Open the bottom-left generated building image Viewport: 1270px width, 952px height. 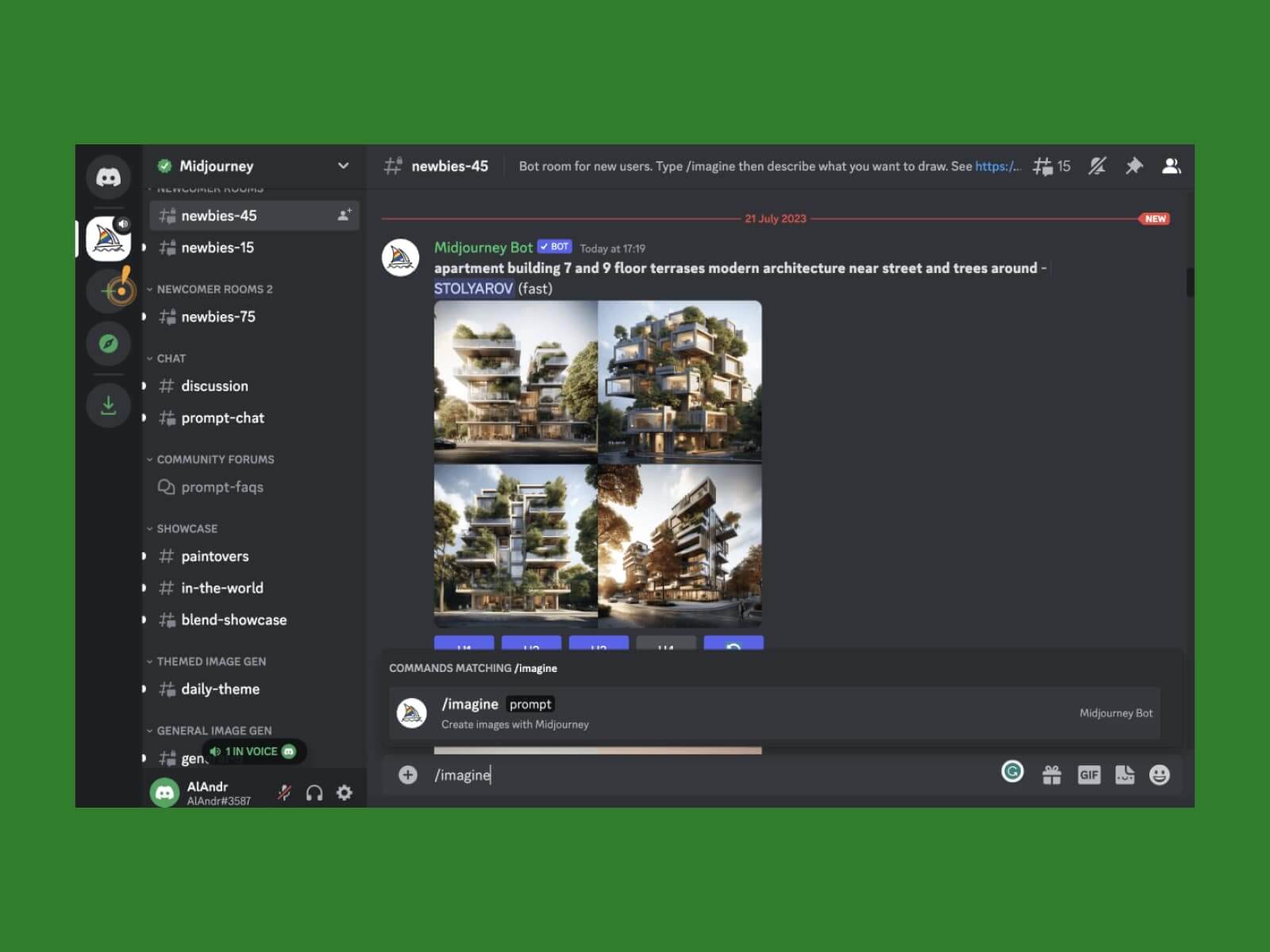(515, 546)
